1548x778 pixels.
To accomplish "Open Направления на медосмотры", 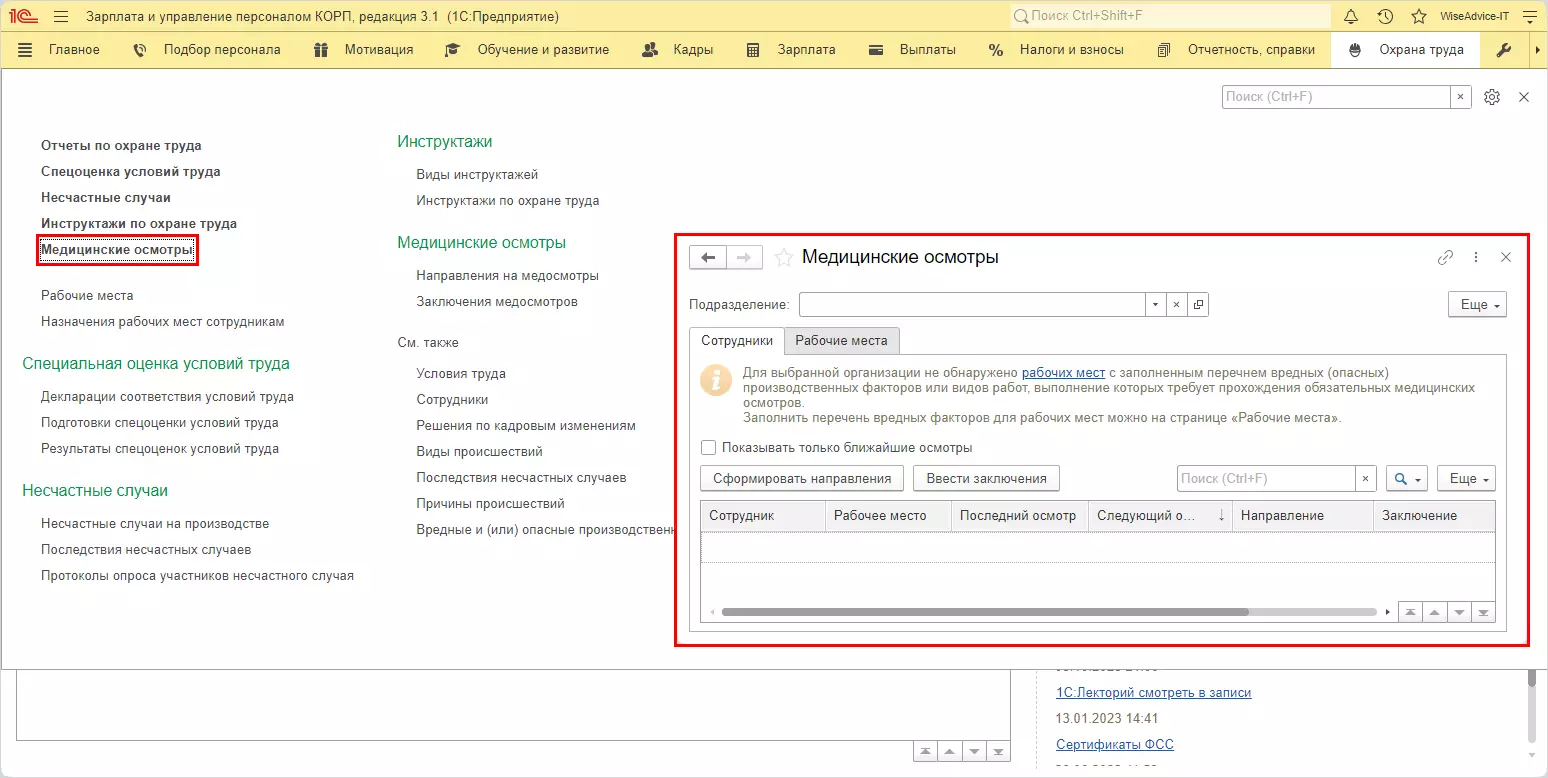I will click(508, 276).
